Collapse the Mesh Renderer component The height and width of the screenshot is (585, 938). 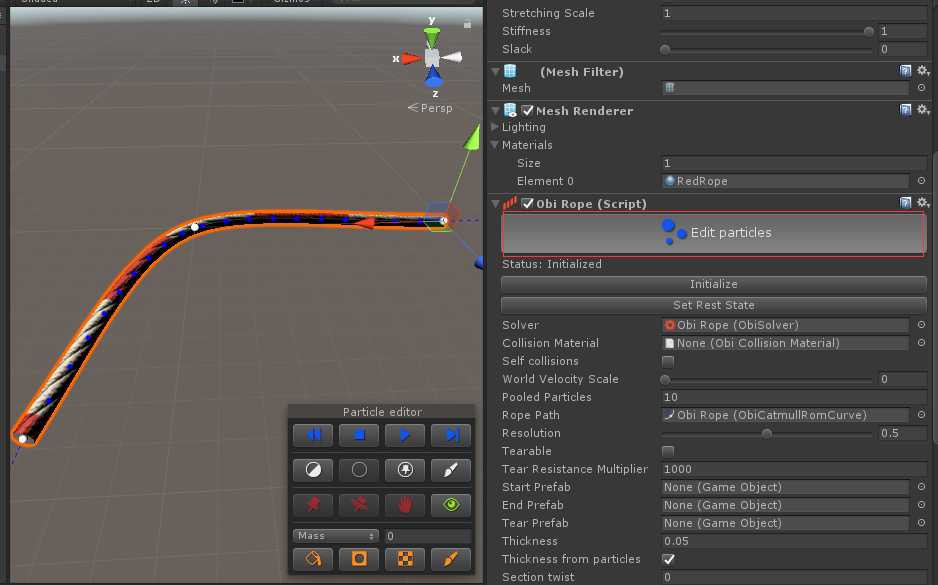pos(495,111)
